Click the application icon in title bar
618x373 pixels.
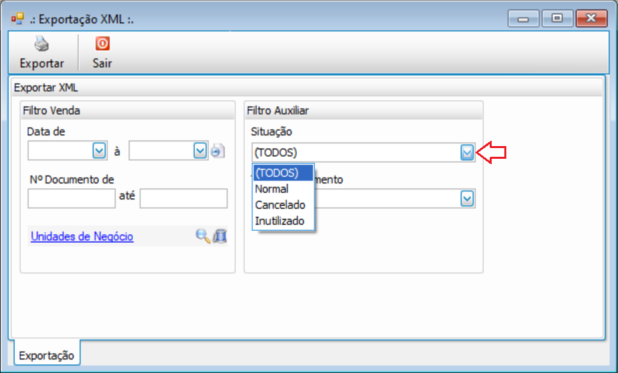(18, 19)
